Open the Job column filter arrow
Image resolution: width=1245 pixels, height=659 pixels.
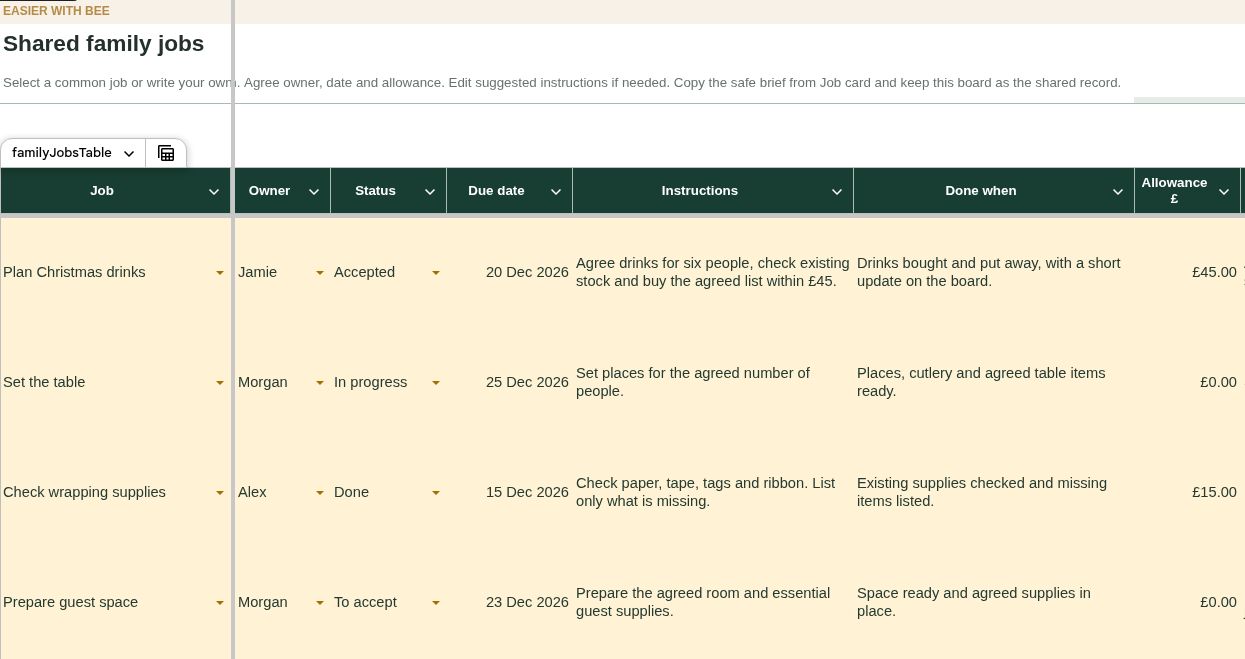click(x=214, y=192)
